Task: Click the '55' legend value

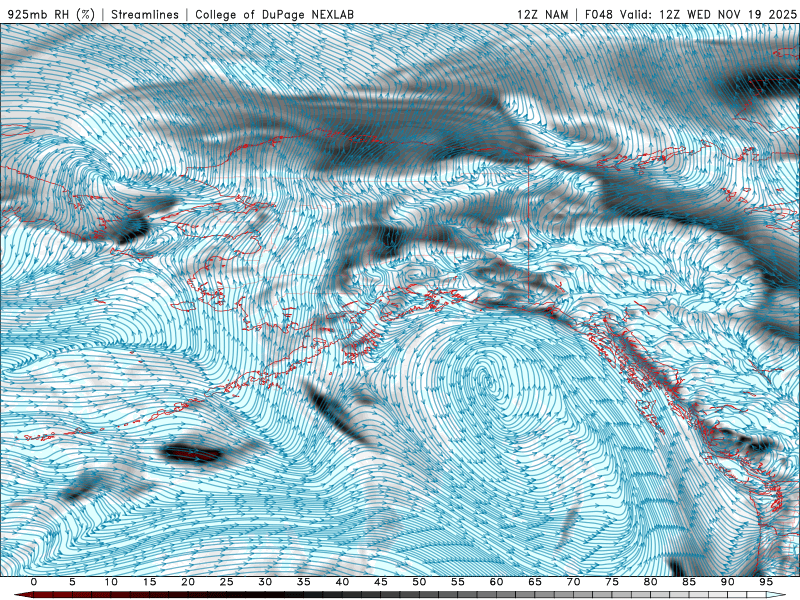Action: pyautogui.click(x=458, y=582)
